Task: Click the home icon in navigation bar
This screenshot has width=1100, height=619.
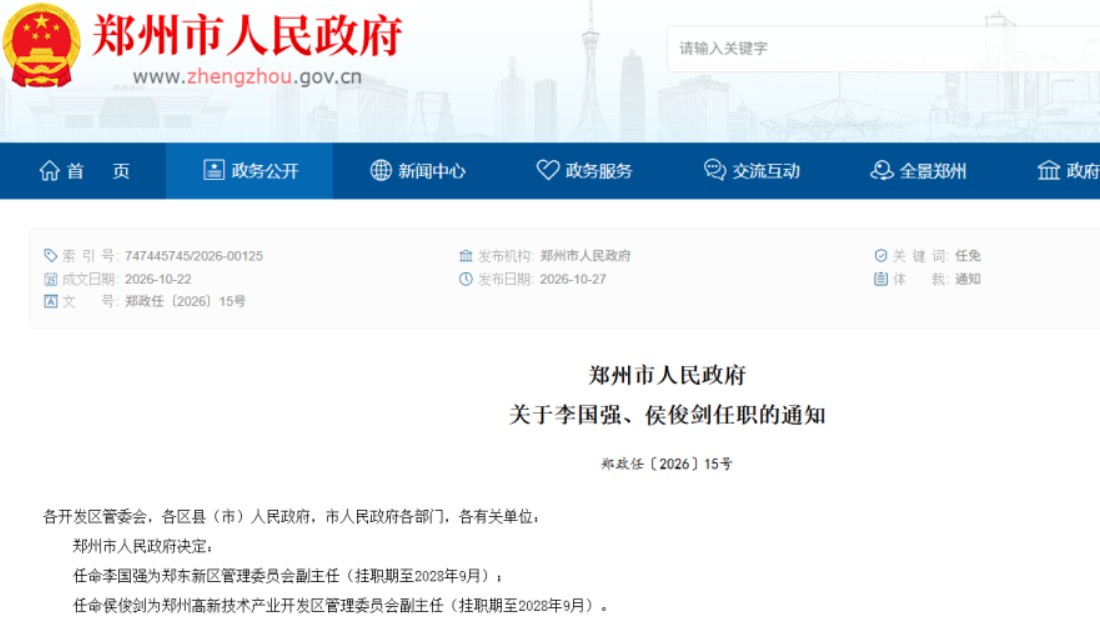Action: pyautogui.click(x=50, y=171)
